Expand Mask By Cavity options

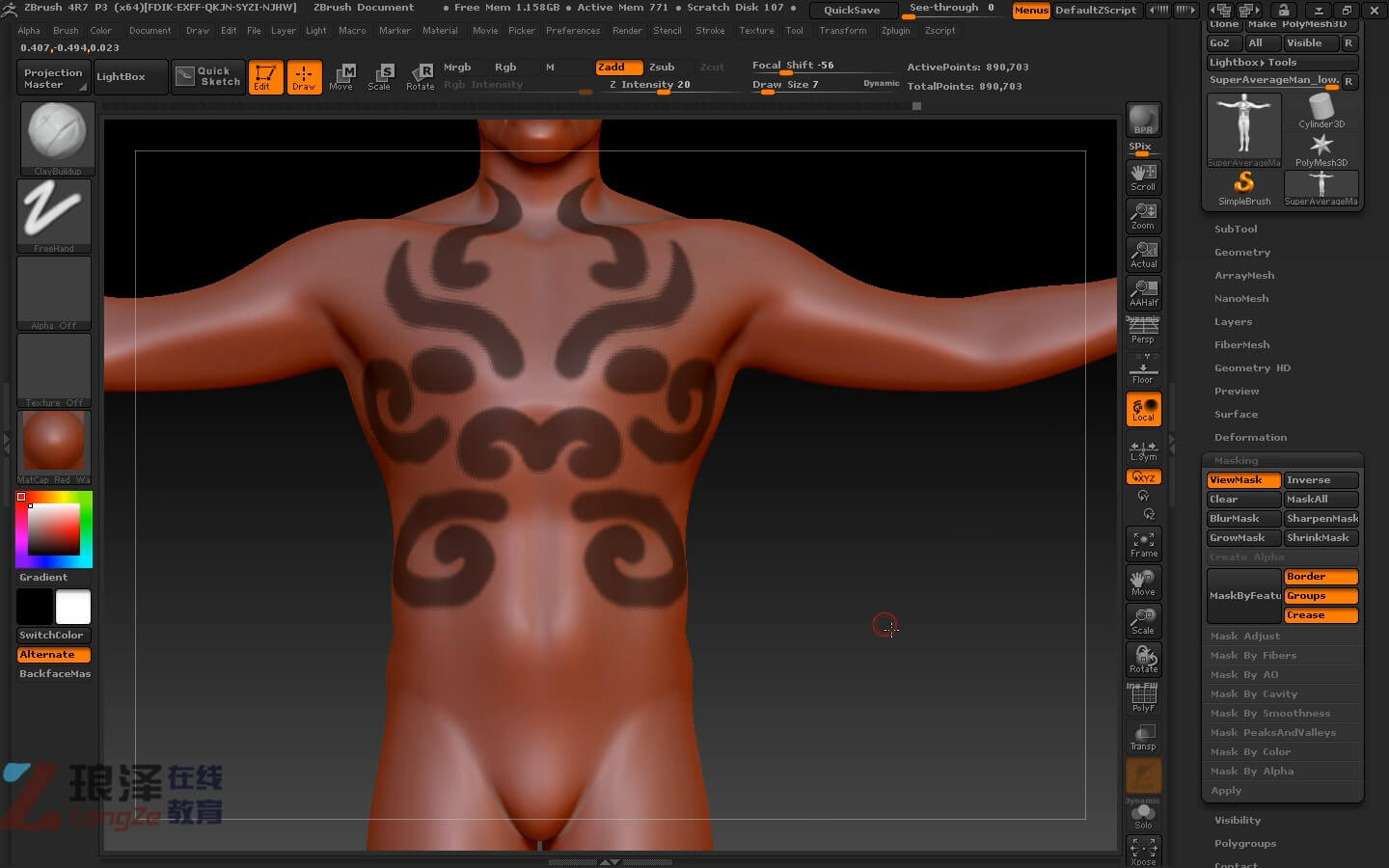[x=1254, y=694]
